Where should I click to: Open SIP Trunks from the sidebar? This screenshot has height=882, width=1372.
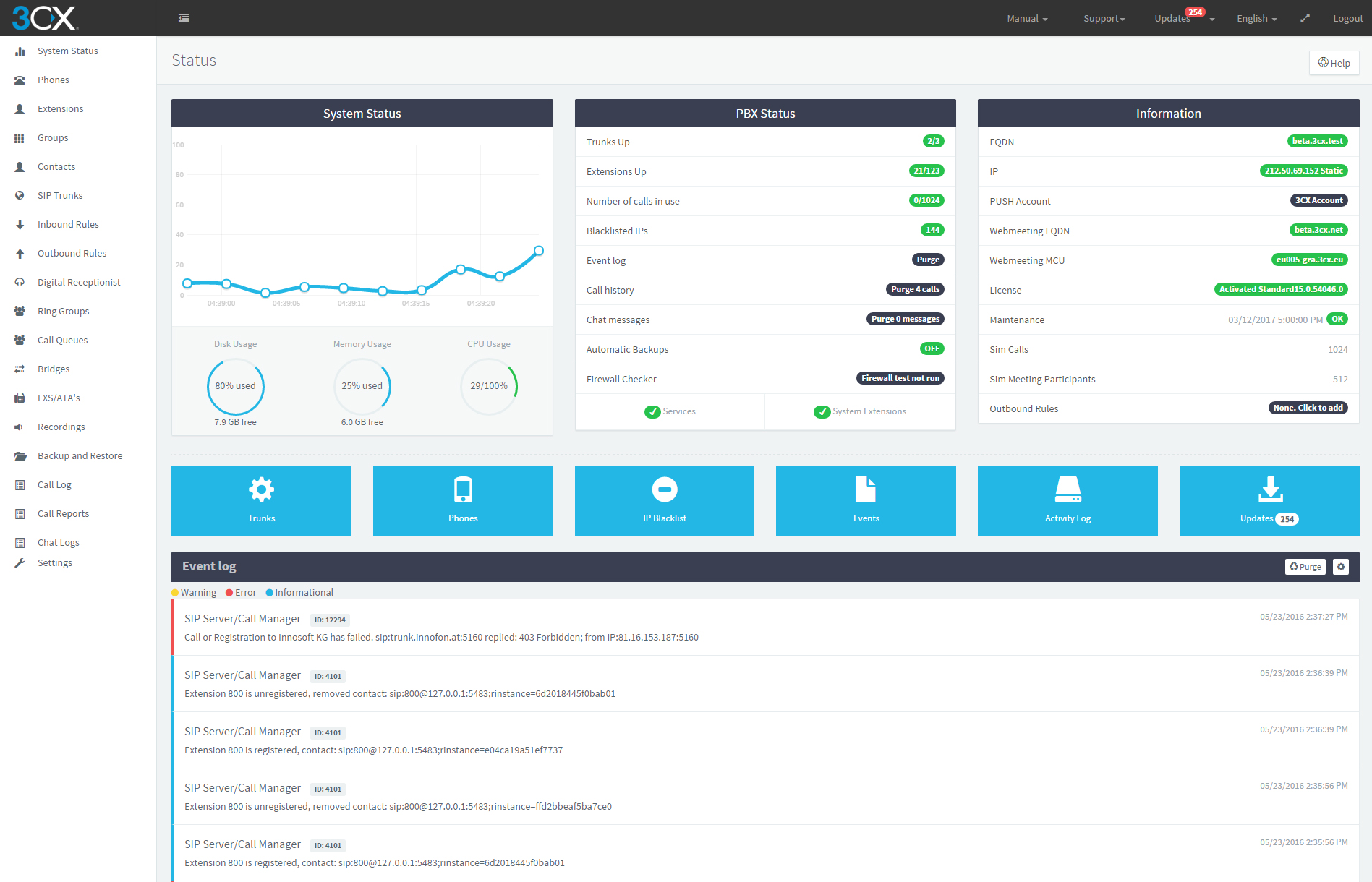point(60,195)
